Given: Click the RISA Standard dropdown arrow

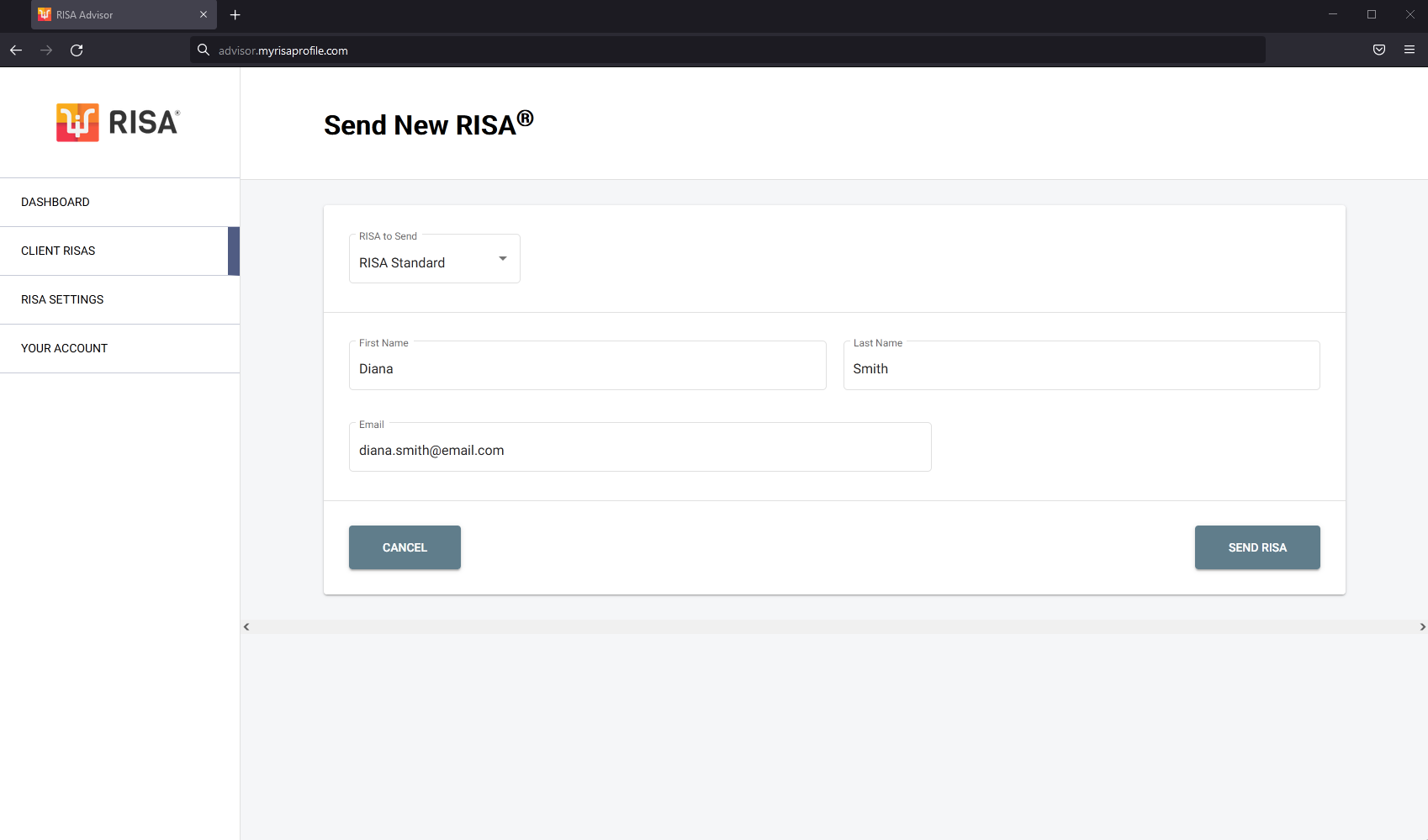Looking at the screenshot, I should tap(503, 259).
